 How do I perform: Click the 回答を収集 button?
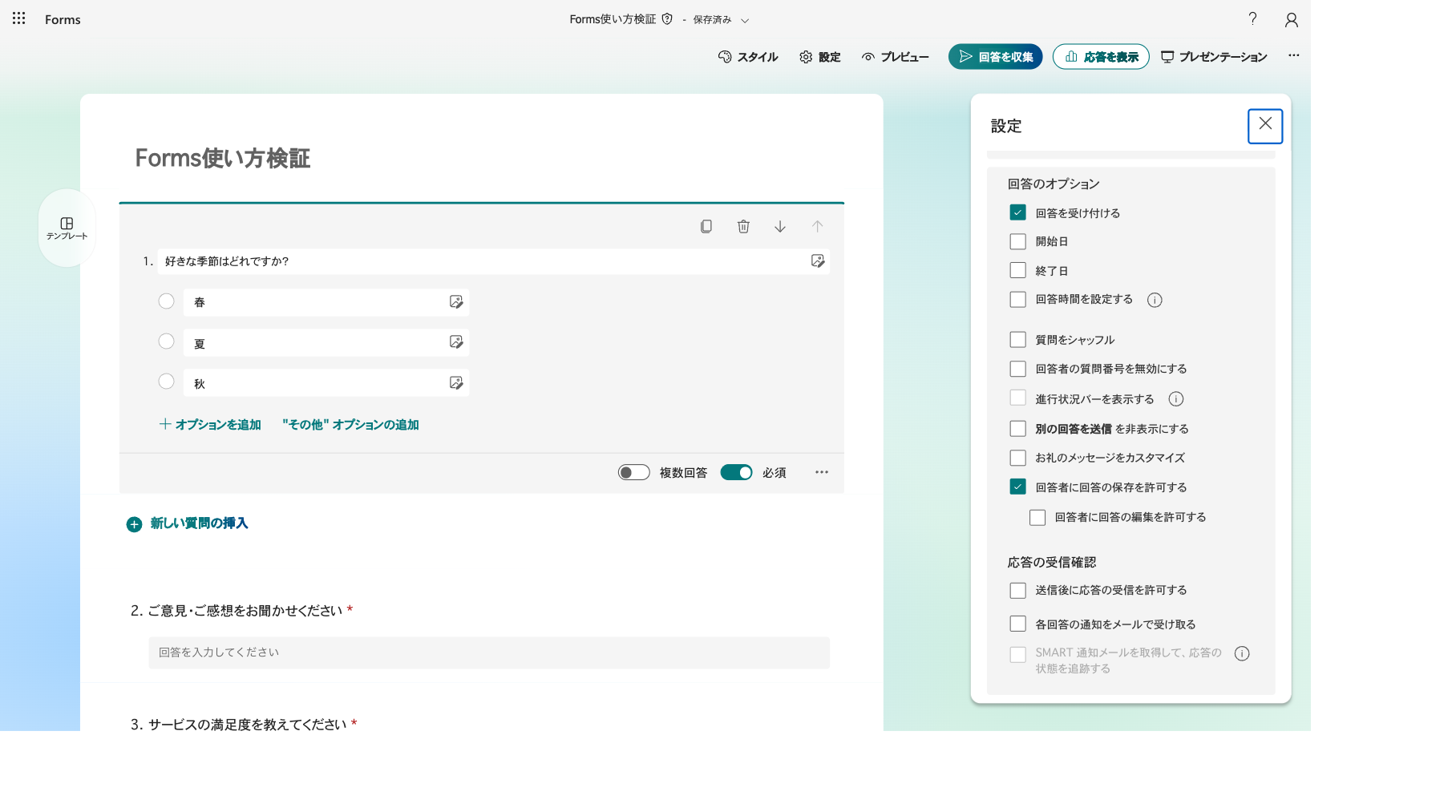click(995, 57)
